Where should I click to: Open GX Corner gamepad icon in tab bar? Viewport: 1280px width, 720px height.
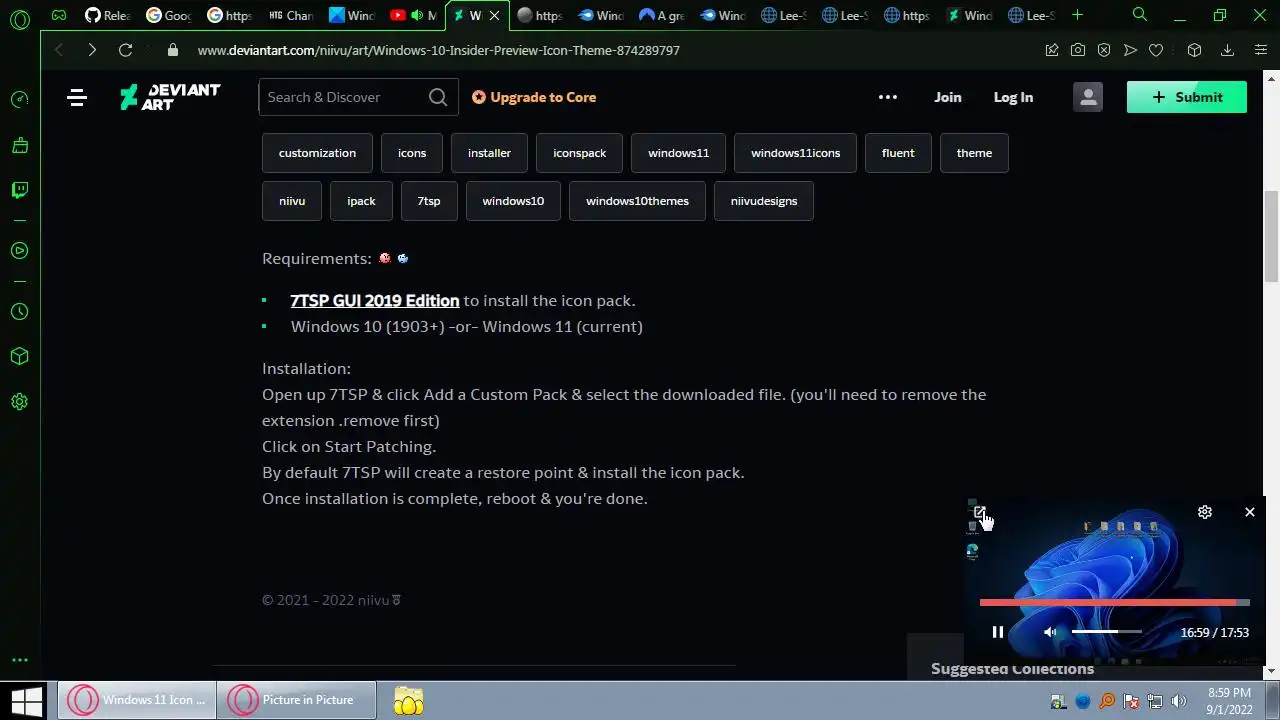pyautogui.click(x=59, y=15)
